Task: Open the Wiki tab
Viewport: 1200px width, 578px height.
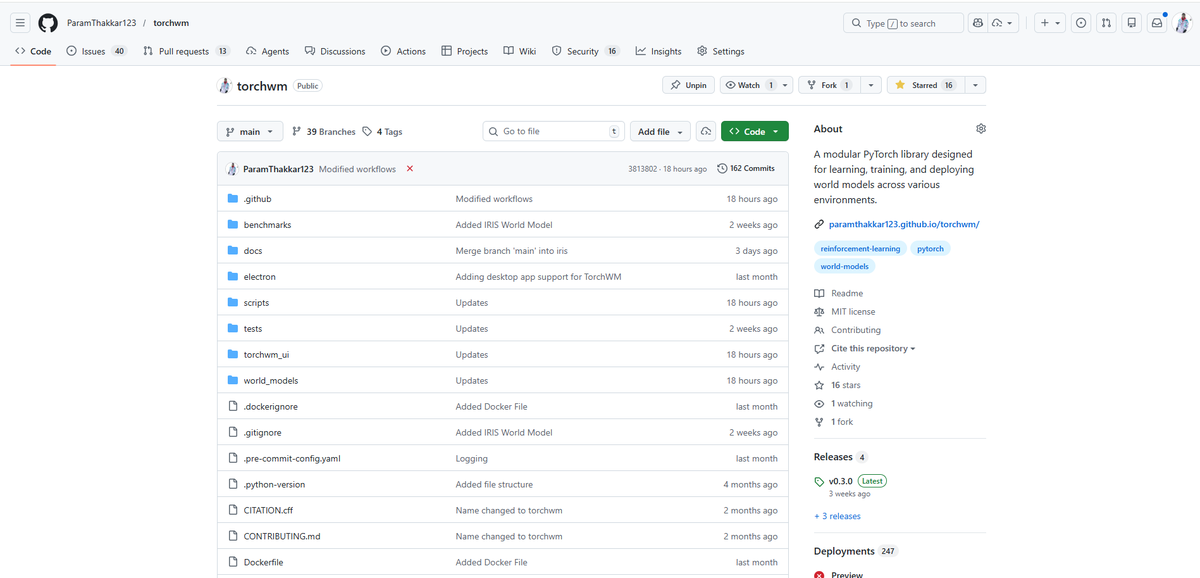Action: (520, 51)
